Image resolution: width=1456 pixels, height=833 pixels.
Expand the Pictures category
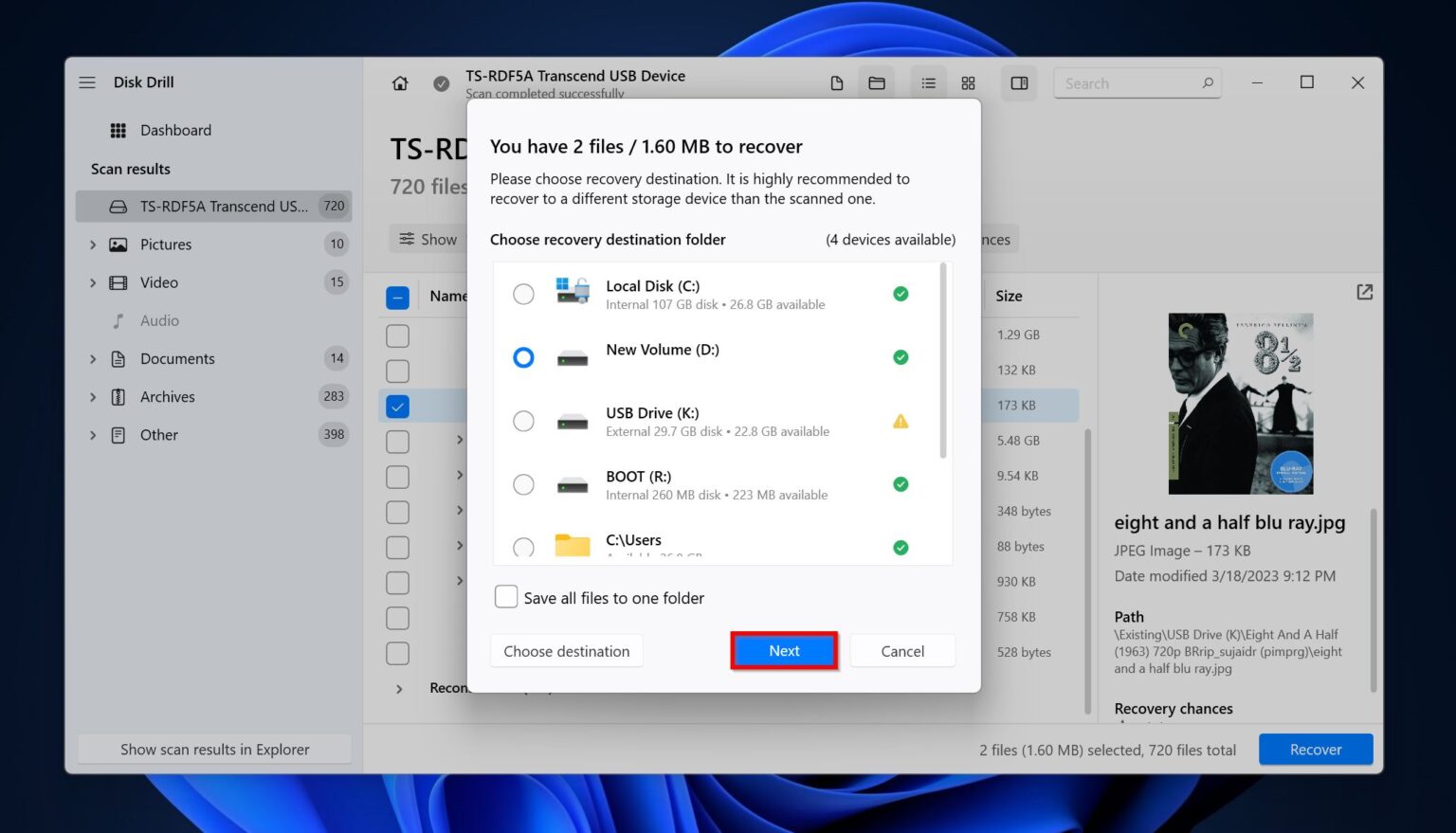click(93, 244)
